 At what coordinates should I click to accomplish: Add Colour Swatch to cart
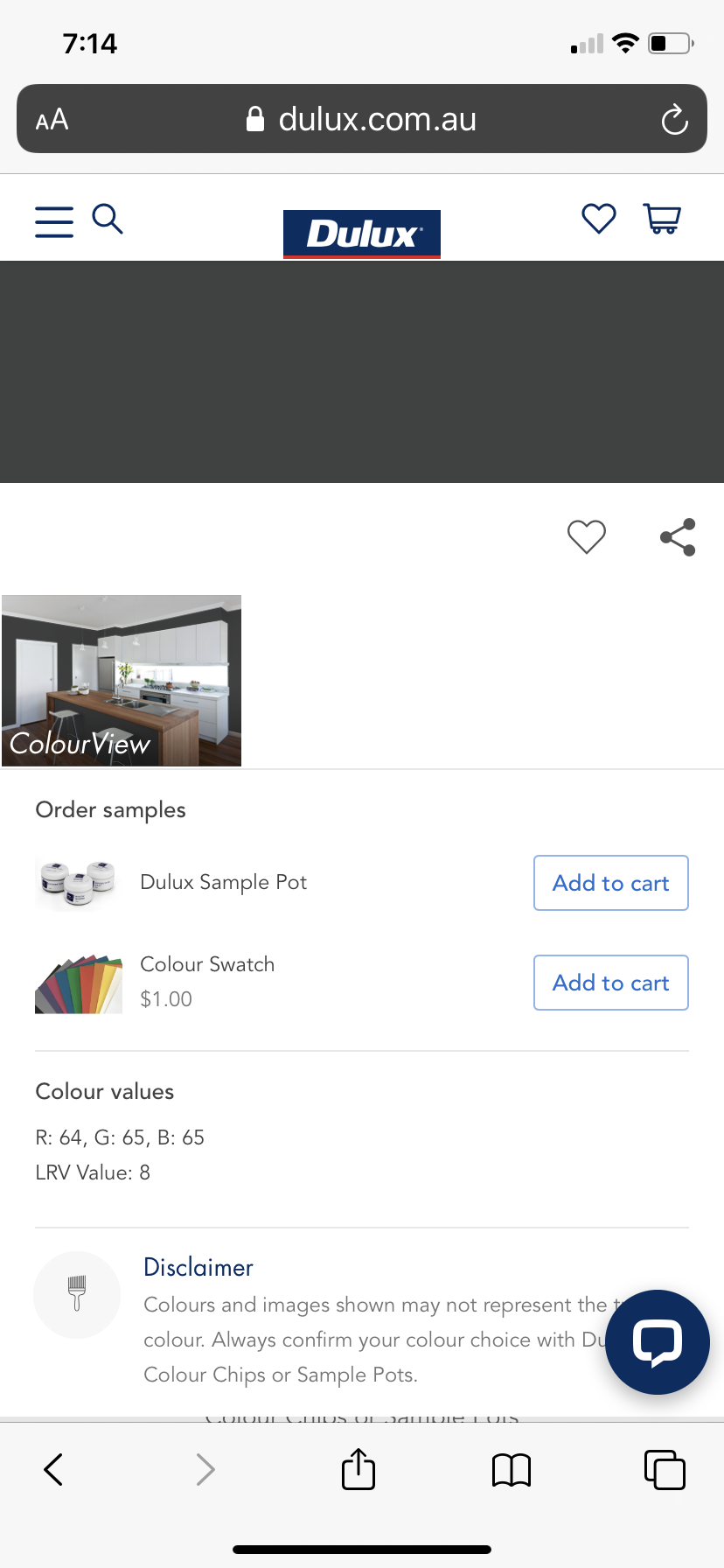click(x=610, y=983)
